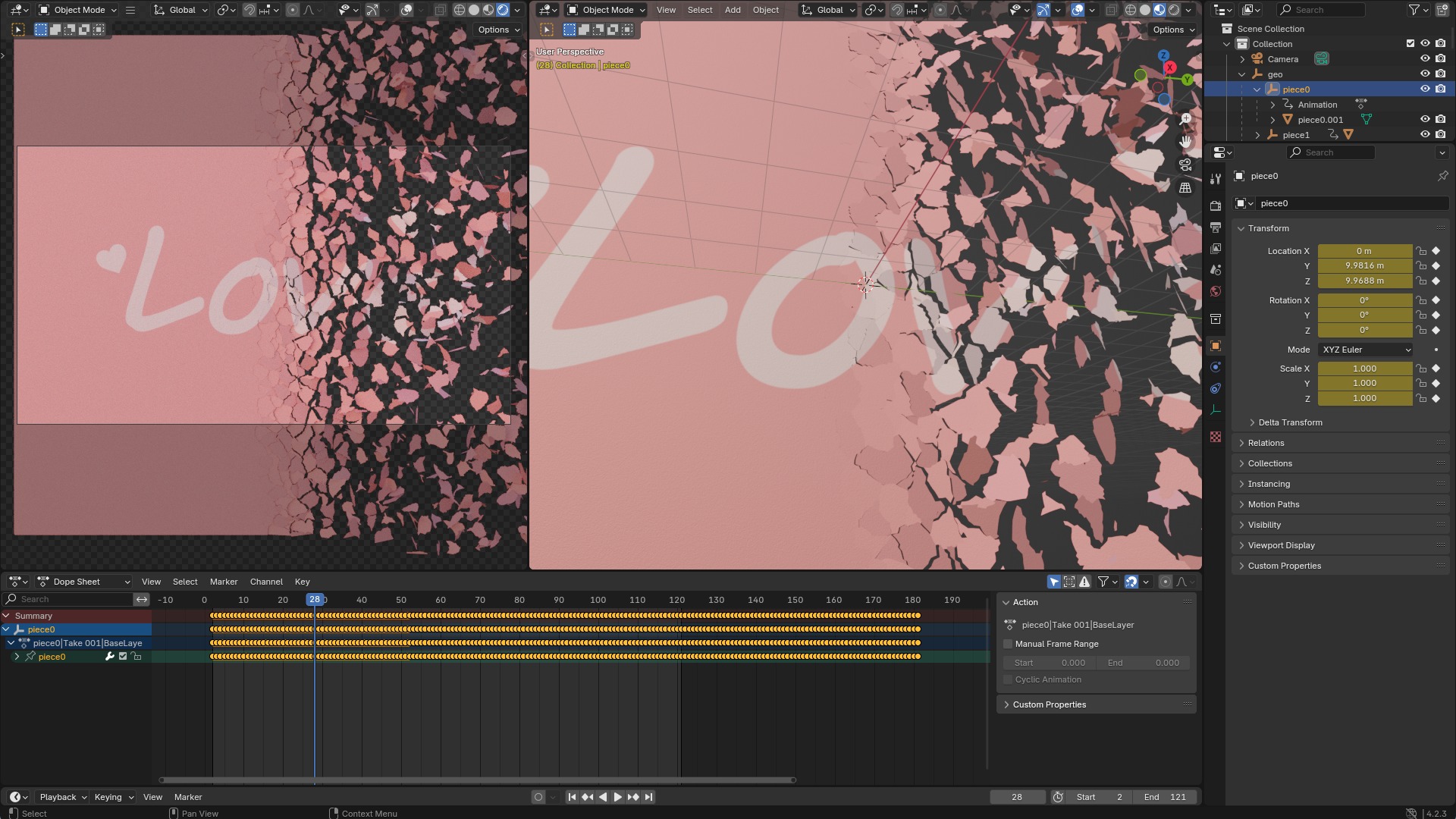1456x819 pixels.
Task: Pin the piece0 properties context
Action: (1442, 176)
